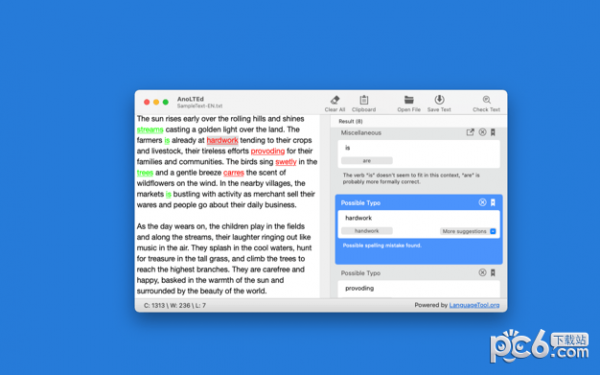The width and height of the screenshot is (600, 375).
Task: Click the misspelled word 'carres'
Action: pos(233,173)
